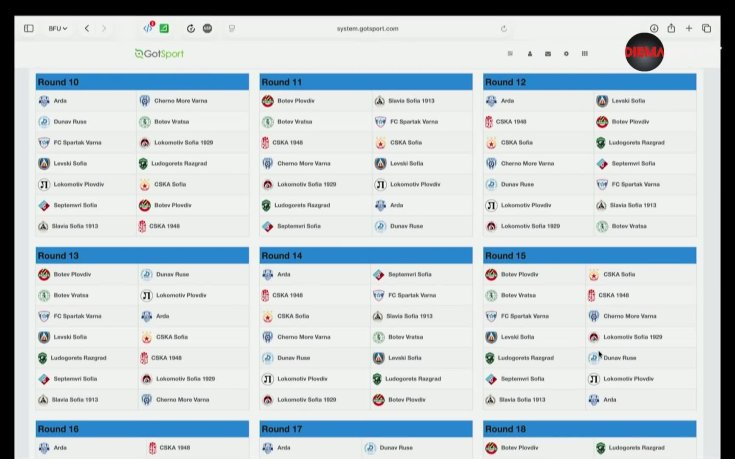
Task: Click the Round 11 header
Action: (366, 82)
